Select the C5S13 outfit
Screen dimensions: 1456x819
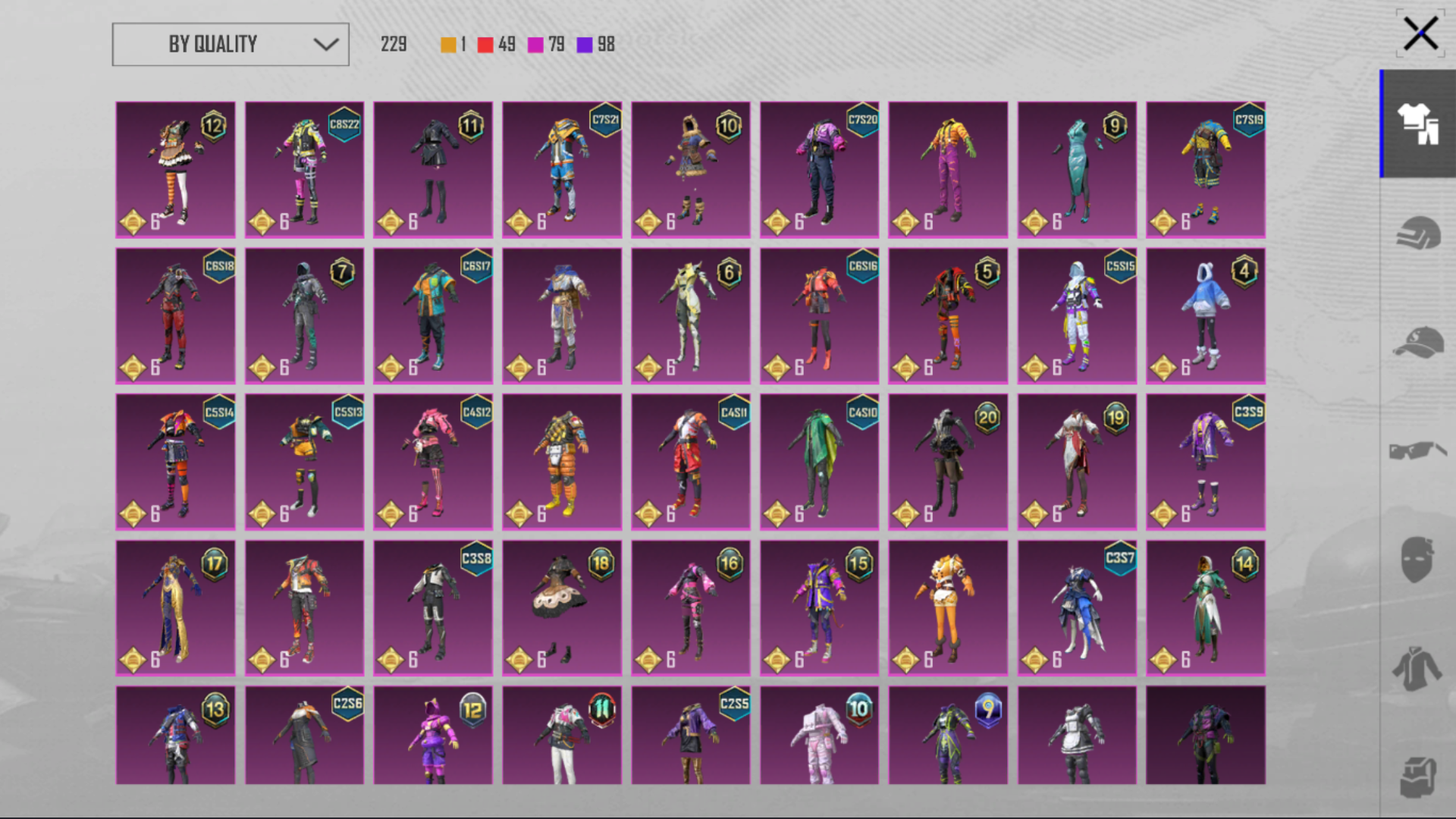(304, 462)
